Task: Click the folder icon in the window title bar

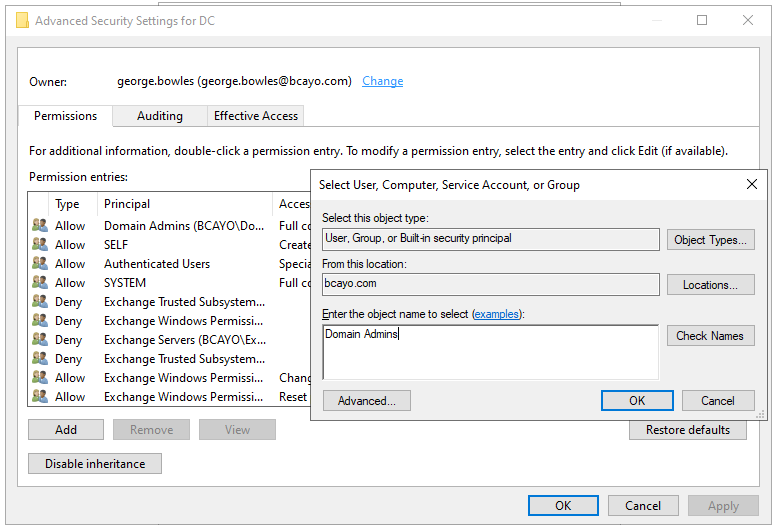Action: 22,21
